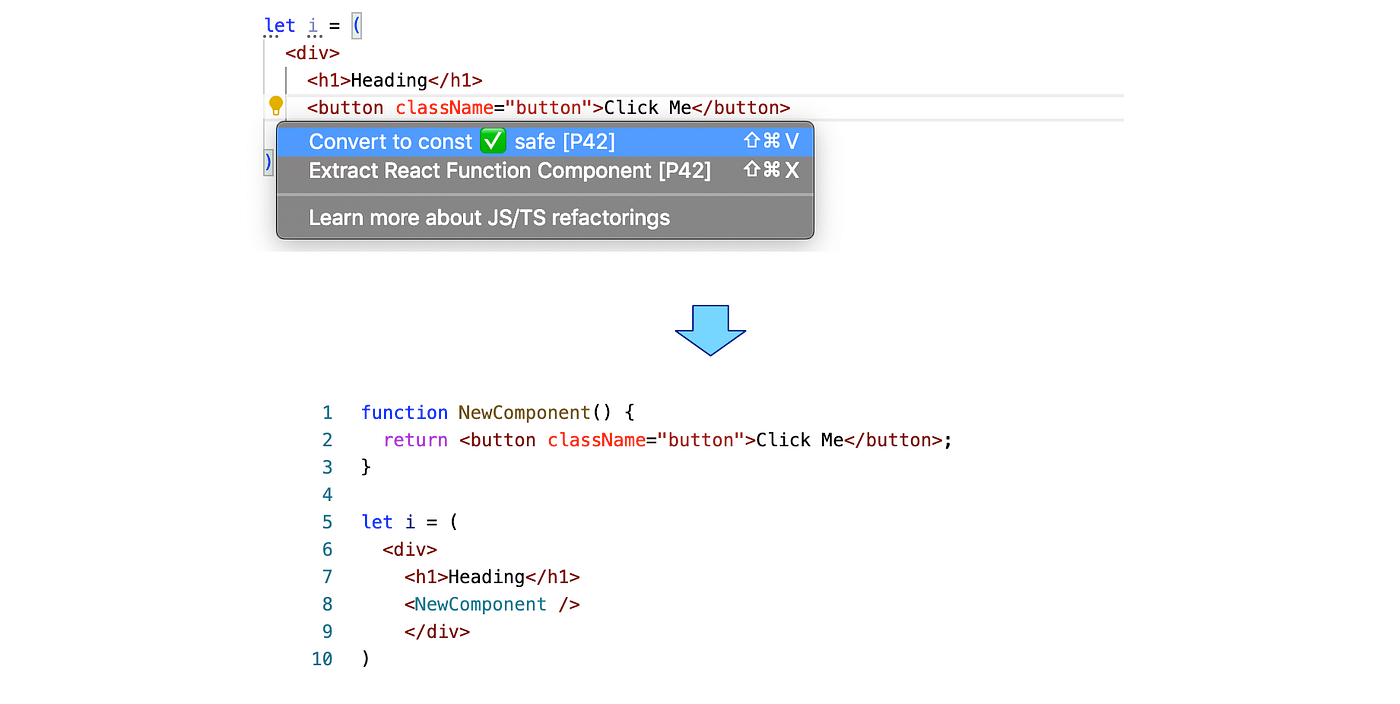This screenshot has height=704, width=1400.
Task: Click the yellow lightbulb quick-fix icon
Action: point(276,105)
